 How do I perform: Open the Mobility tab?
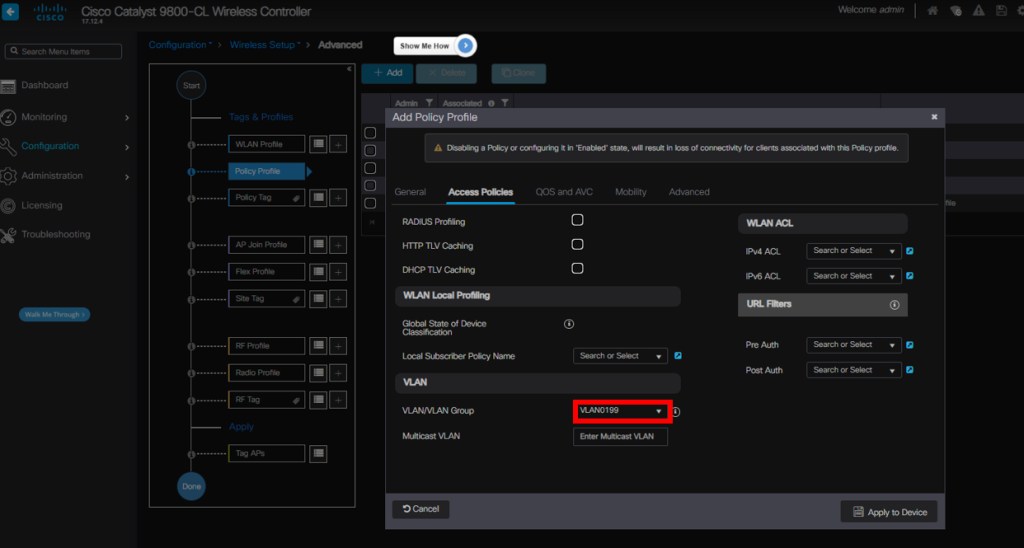click(631, 192)
